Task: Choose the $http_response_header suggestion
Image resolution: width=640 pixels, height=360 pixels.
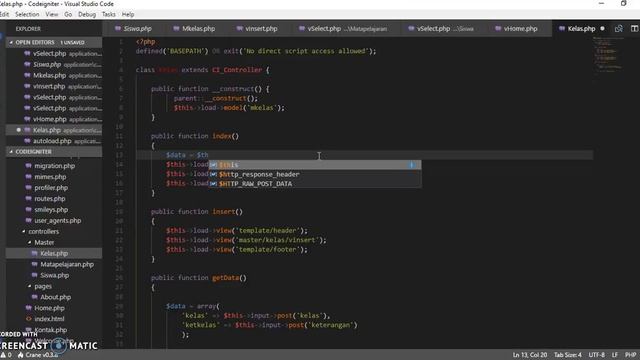Action: point(315,174)
